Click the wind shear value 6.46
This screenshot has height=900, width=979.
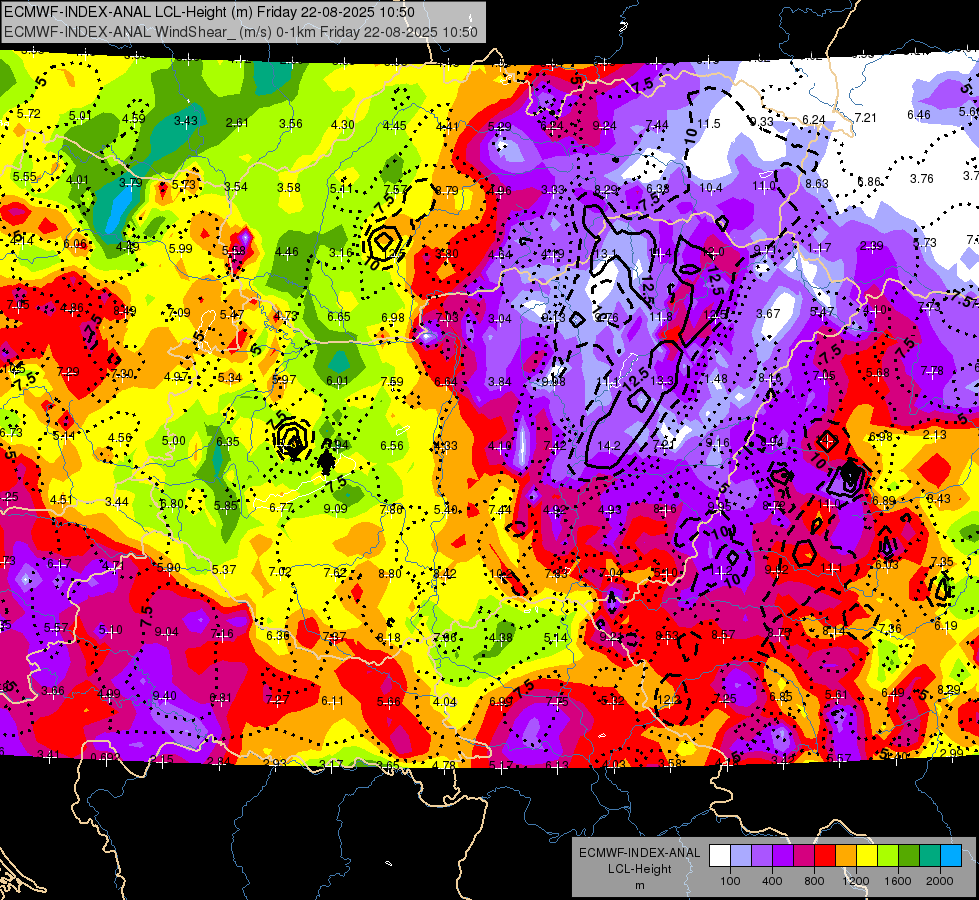point(918,115)
